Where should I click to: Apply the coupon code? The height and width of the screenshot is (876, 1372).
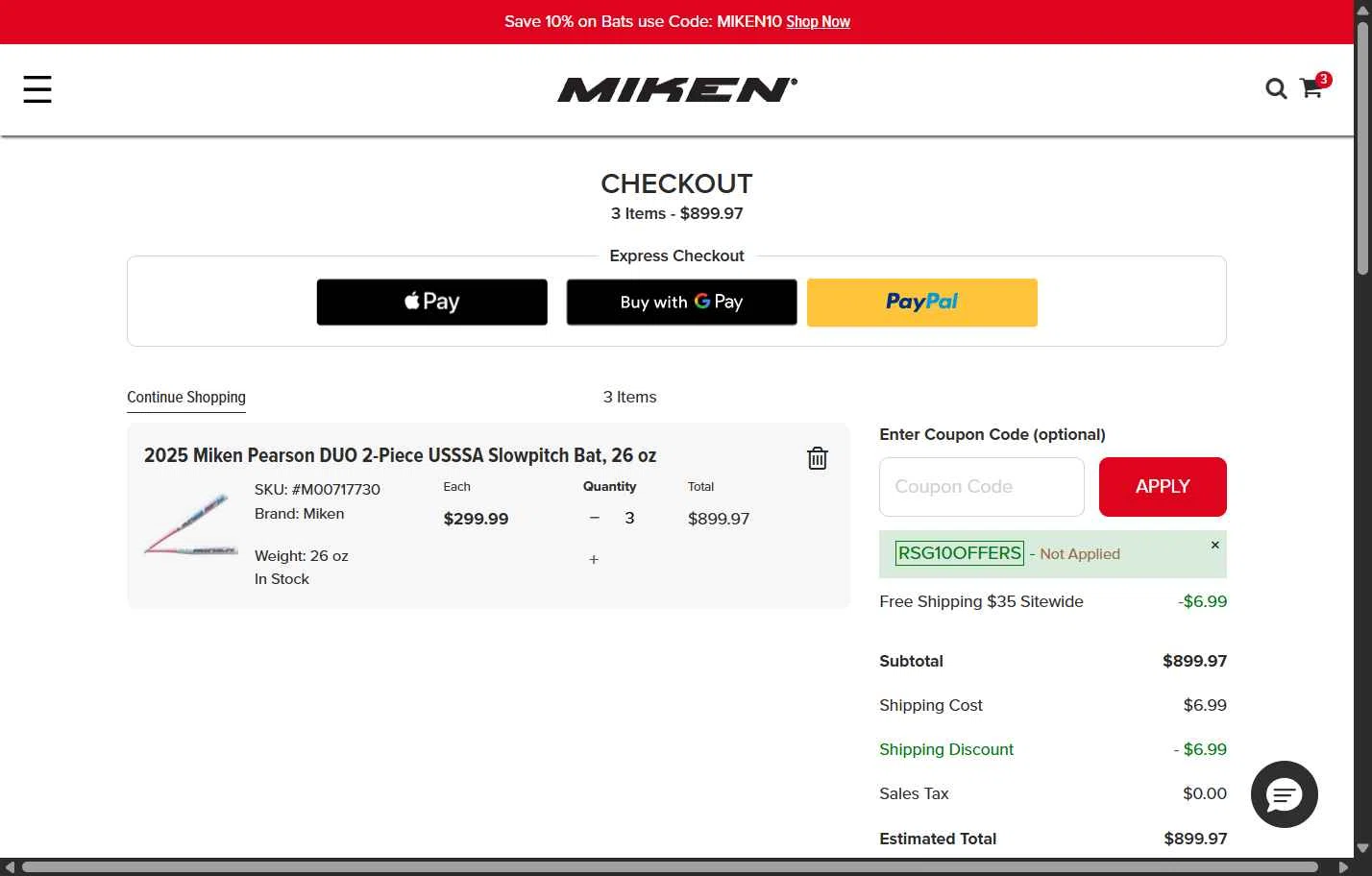tap(1163, 487)
